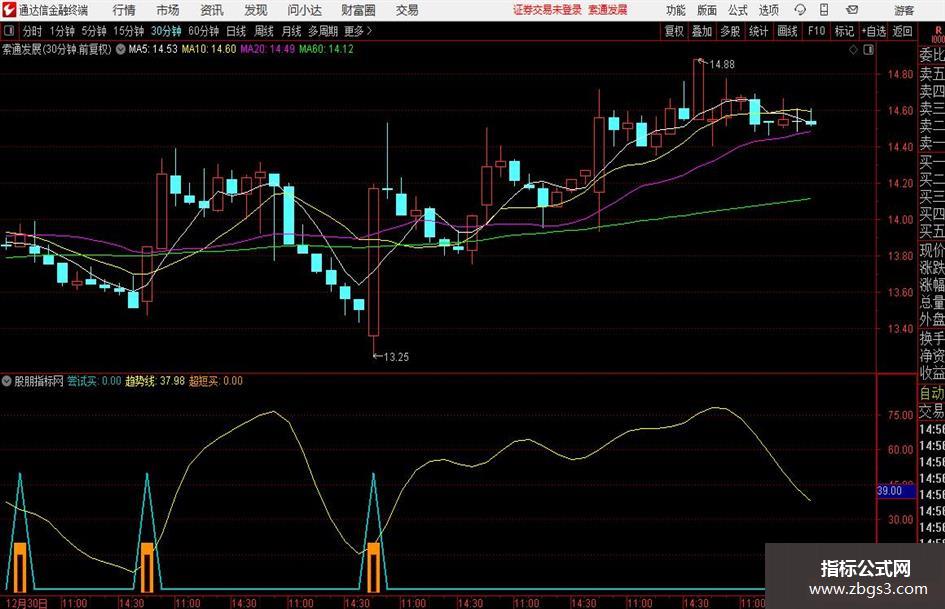Expand main chart indicator dropdown arrow
945x609 pixels.
(x=121, y=49)
